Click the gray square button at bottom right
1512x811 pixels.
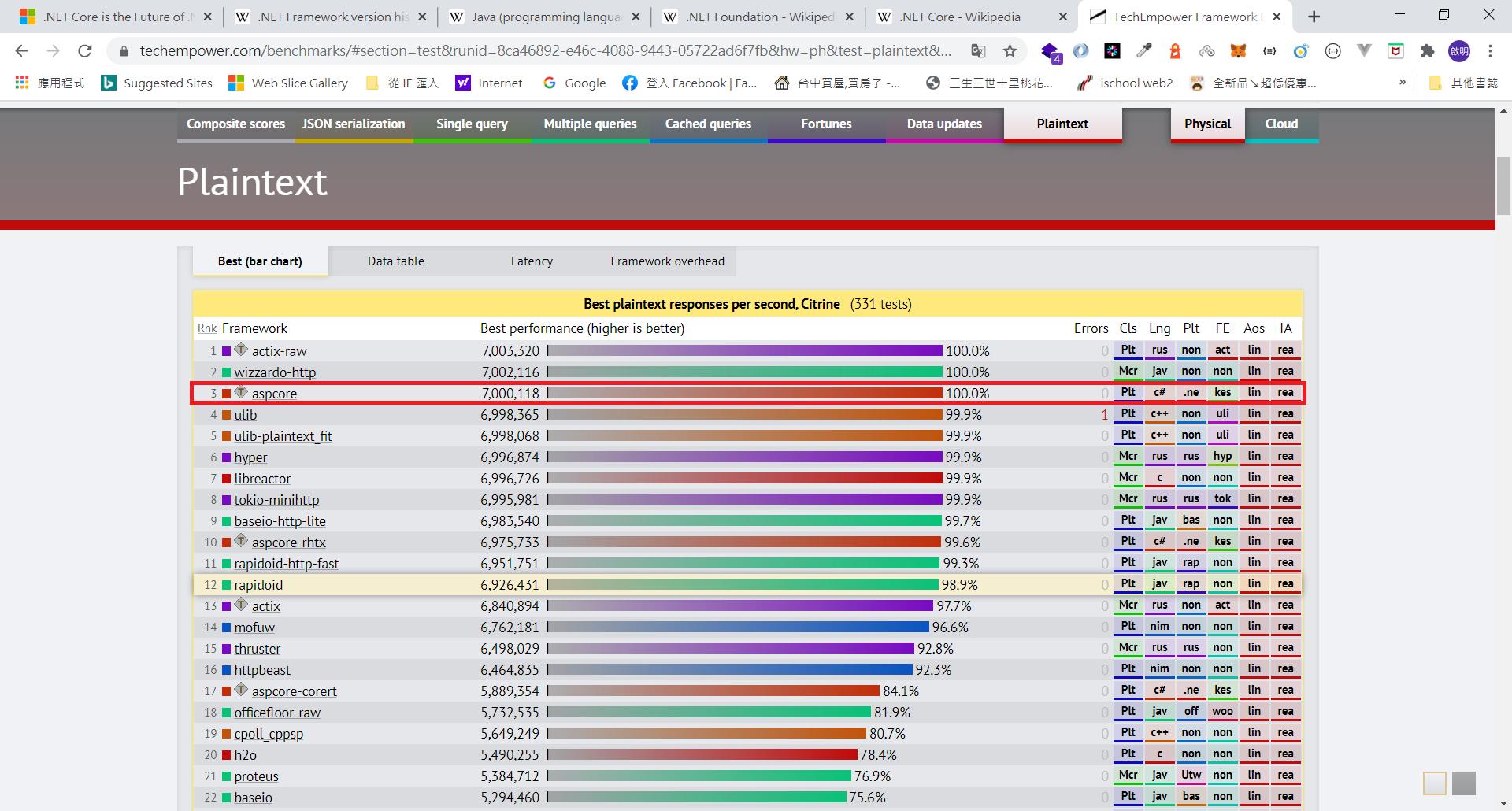pyautogui.click(x=1464, y=783)
